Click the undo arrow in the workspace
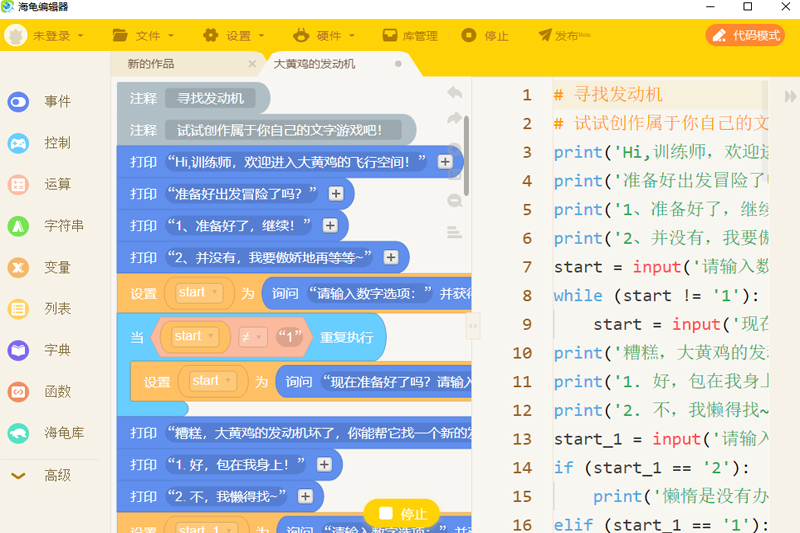The width and height of the screenshot is (800, 533). [x=455, y=92]
